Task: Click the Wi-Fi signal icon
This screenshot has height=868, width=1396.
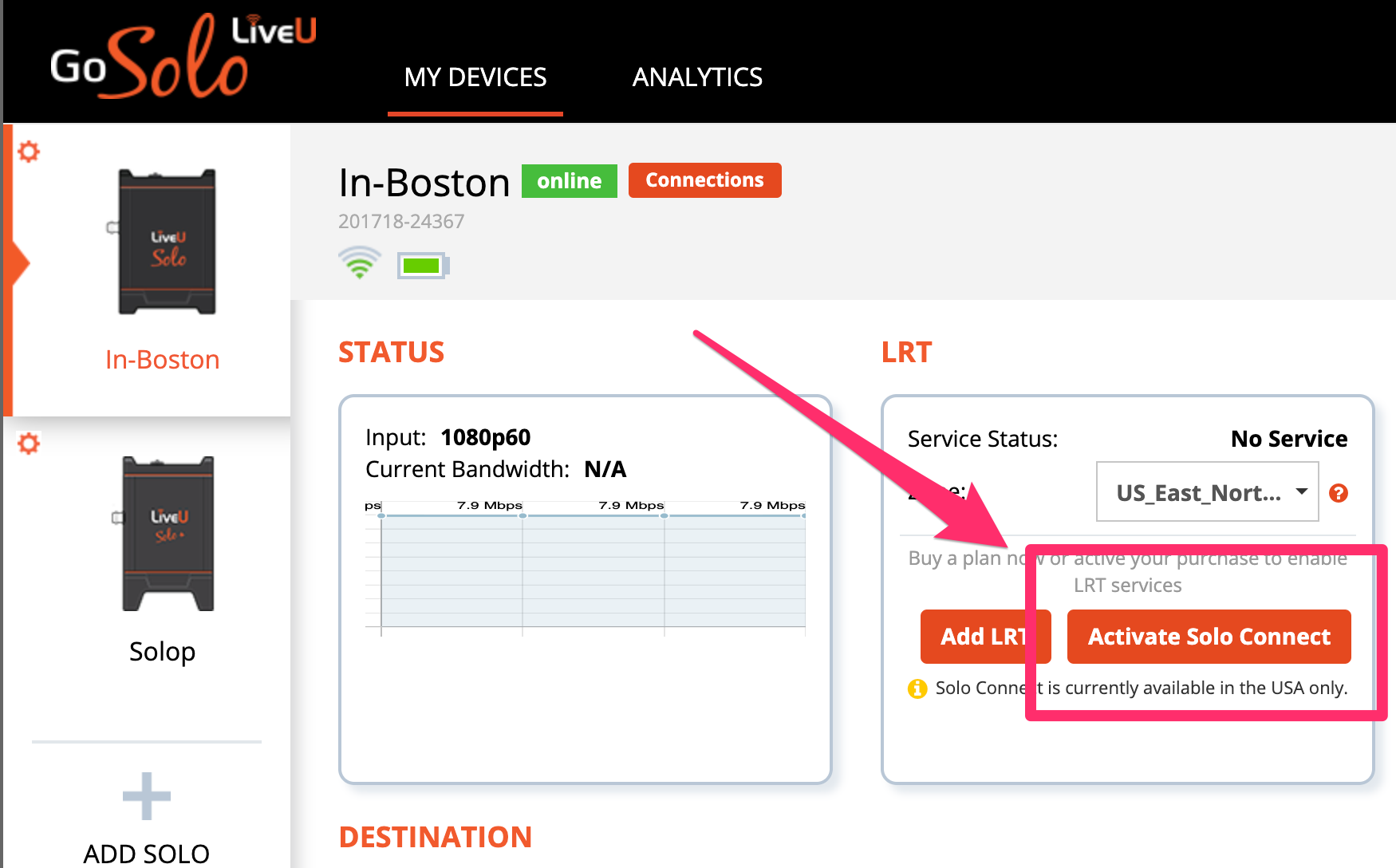Action: [x=360, y=262]
